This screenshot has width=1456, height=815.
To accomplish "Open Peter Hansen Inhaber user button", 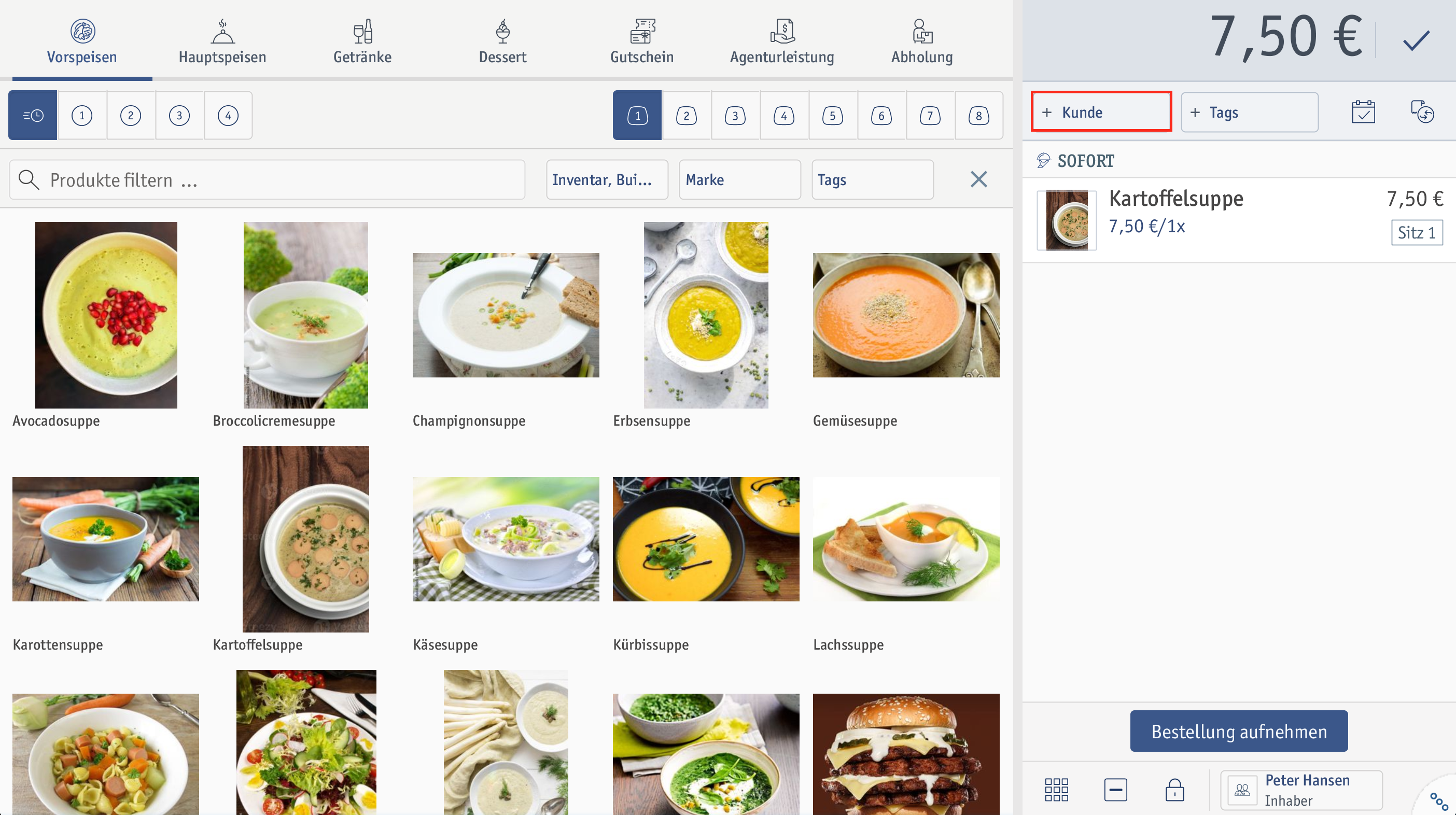I will coord(1301,790).
